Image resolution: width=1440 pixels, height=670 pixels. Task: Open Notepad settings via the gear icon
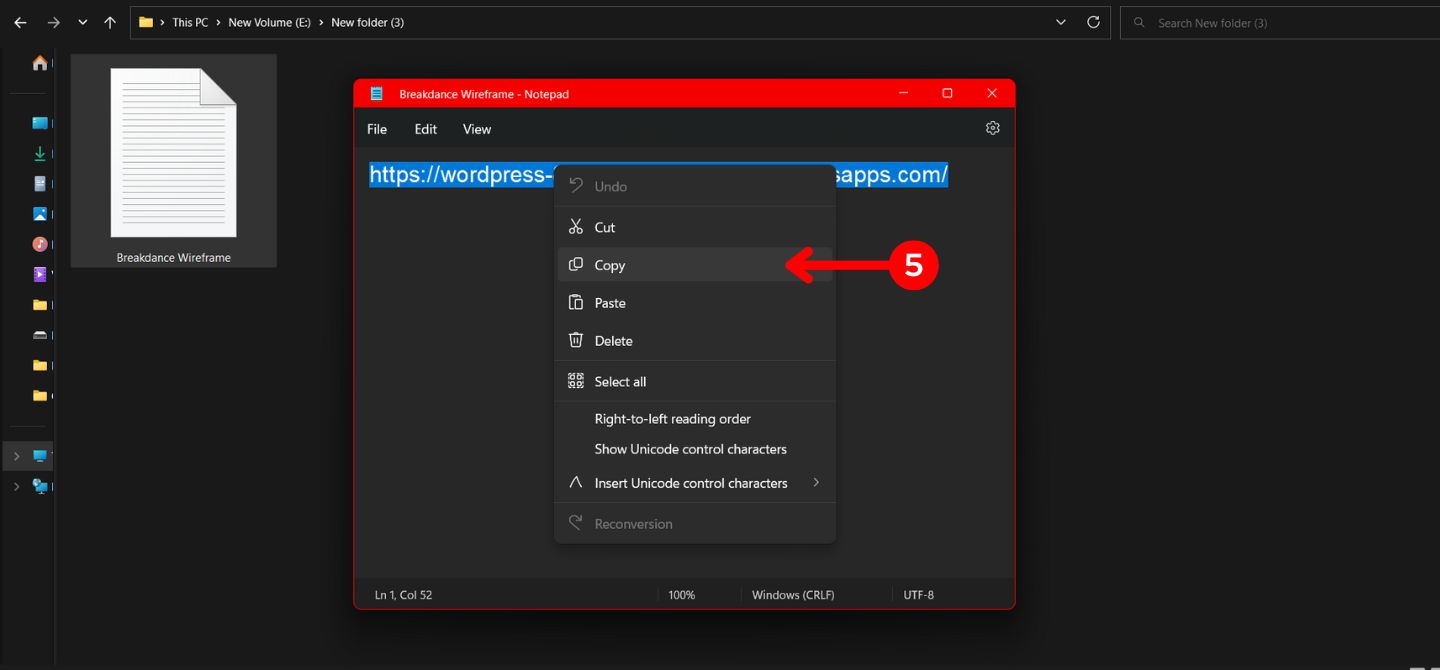(991, 128)
